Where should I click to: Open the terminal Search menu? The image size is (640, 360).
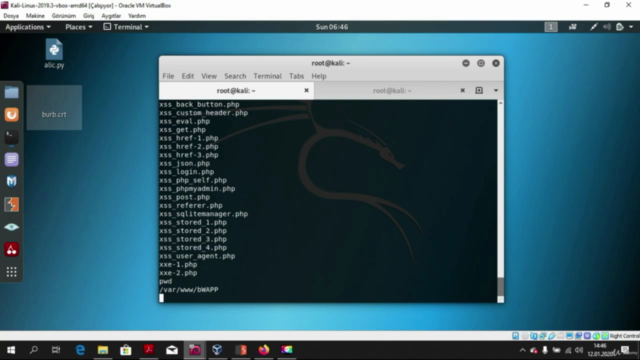(x=235, y=76)
